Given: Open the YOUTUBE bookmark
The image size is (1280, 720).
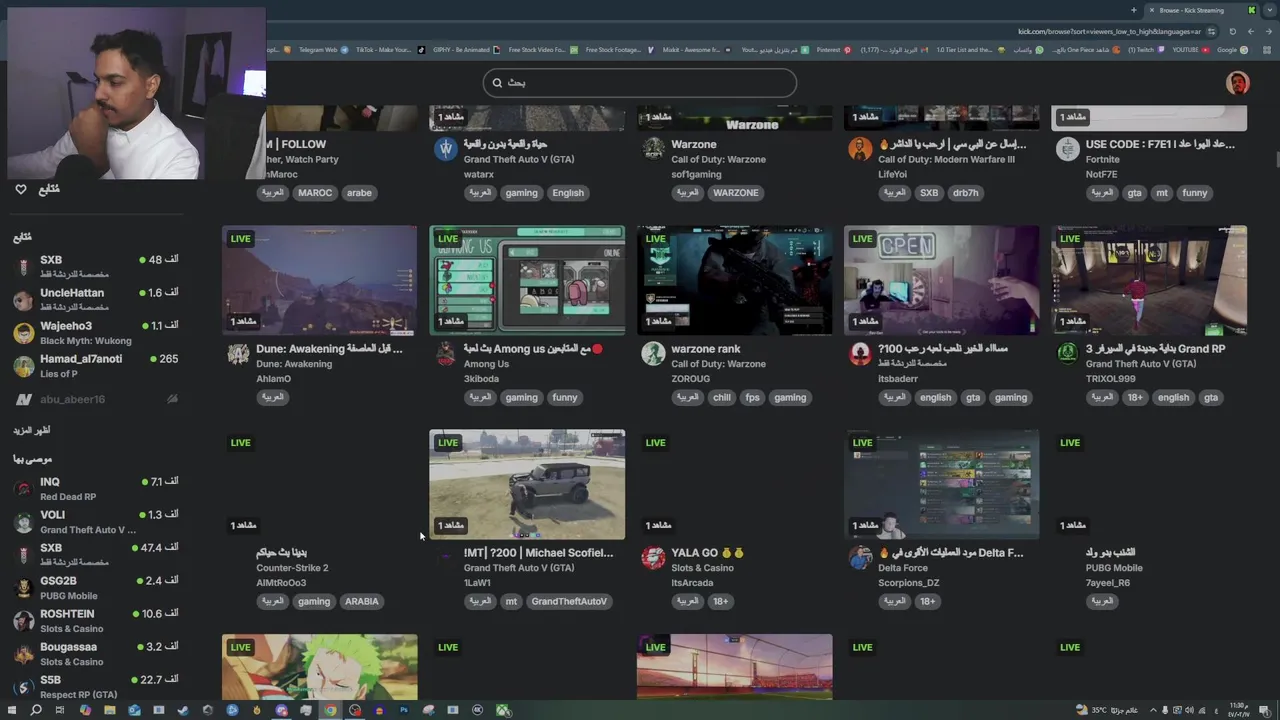Looking at the screenshot, I should click(1190, 50).
